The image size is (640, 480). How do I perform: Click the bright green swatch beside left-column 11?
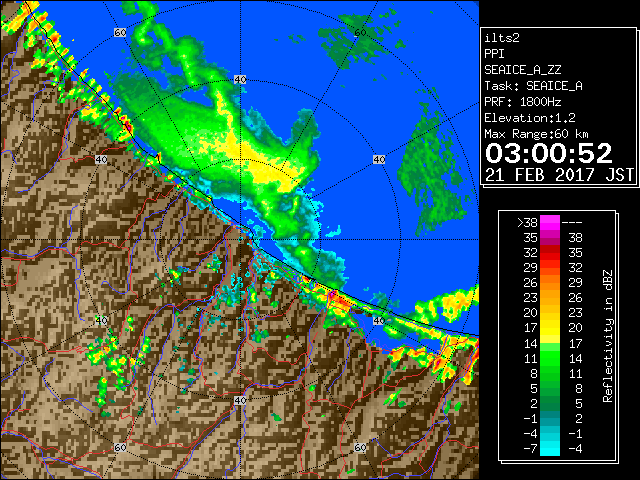click(x=550, y=358)
